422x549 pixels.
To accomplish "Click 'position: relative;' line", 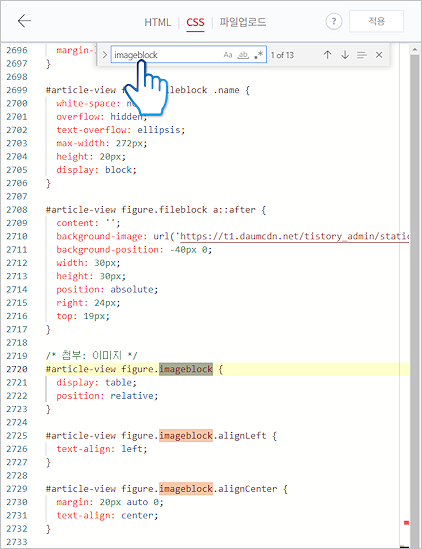I will 107,396.
